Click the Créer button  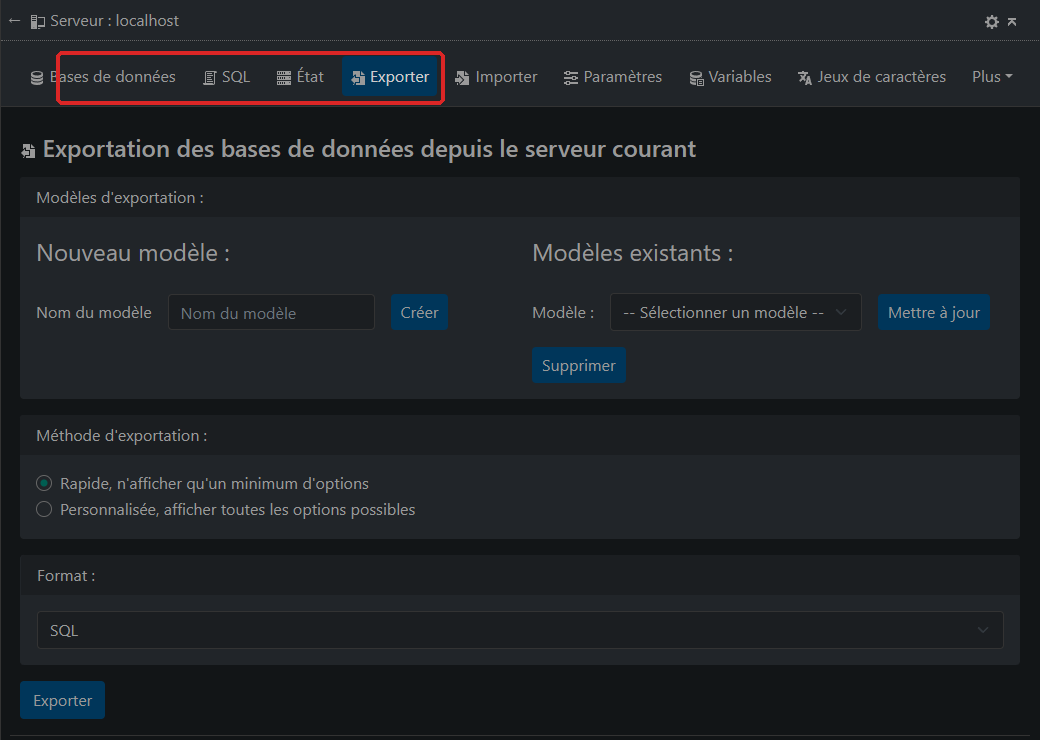point(419,312)
